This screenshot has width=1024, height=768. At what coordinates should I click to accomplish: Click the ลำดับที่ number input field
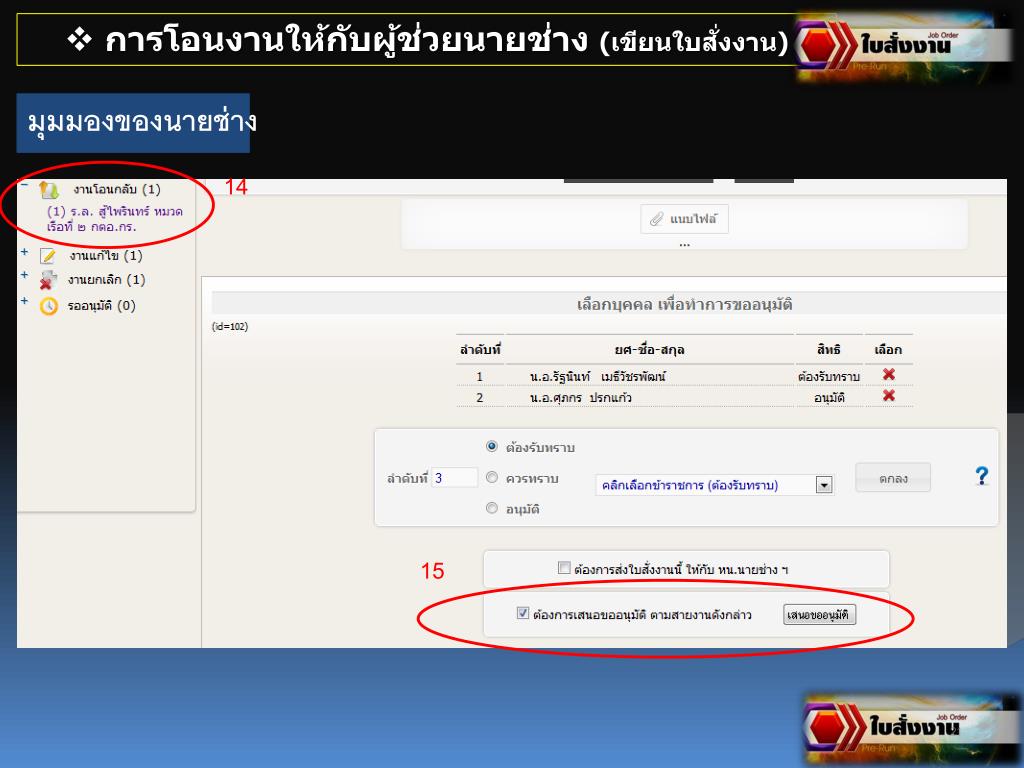coord(455,478)
